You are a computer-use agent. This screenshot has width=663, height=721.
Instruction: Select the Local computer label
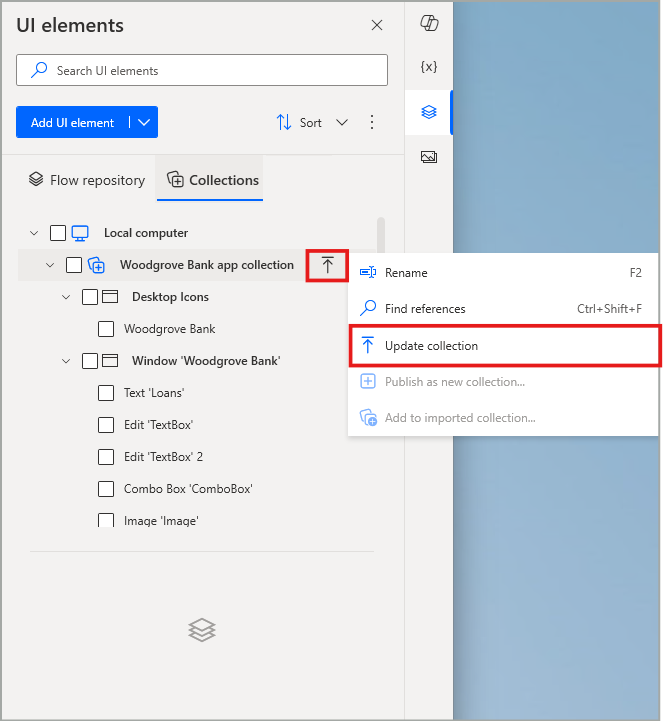(146, 233)
